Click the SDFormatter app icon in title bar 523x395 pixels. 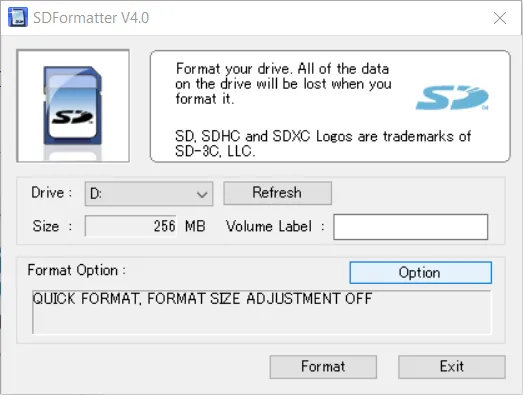[x=18, y=17]
